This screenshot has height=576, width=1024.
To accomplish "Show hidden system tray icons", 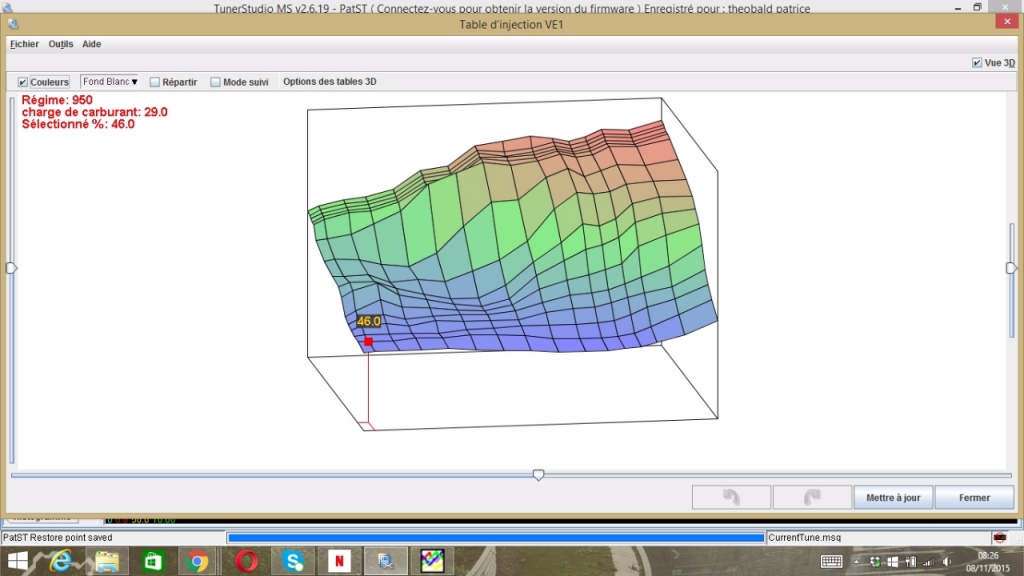I will [x=856, y=562].
